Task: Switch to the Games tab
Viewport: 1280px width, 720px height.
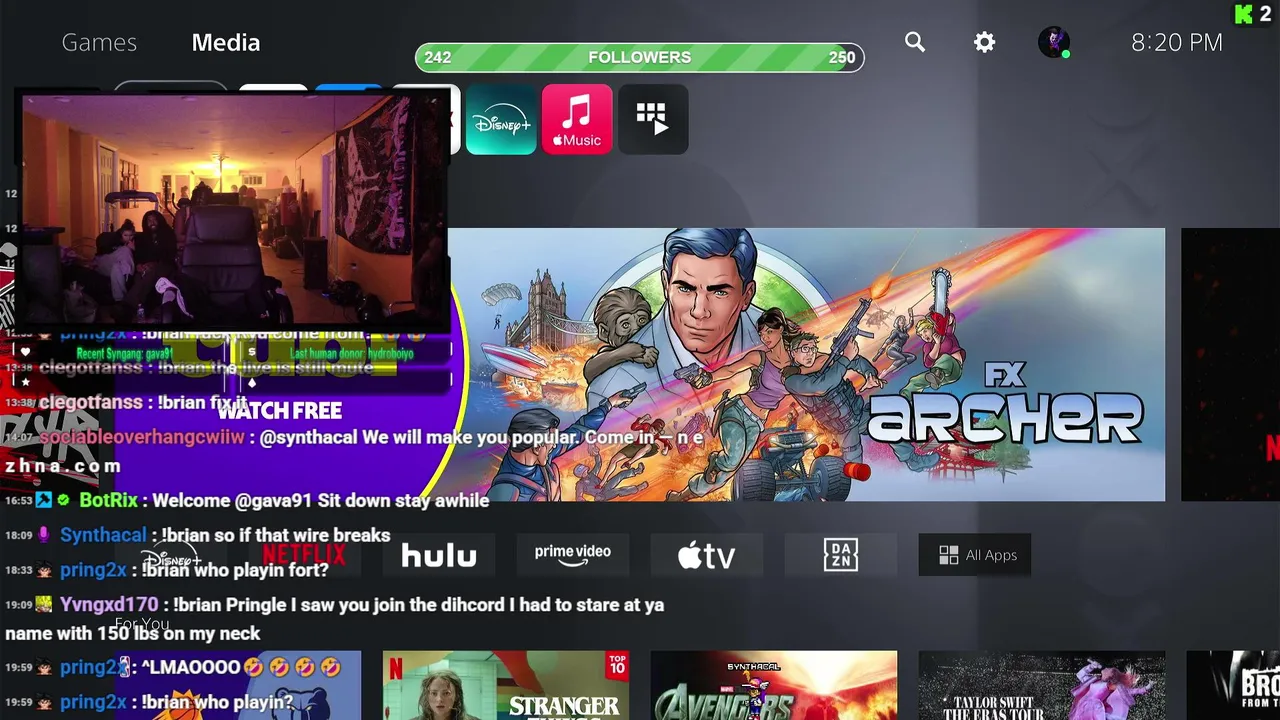Action: [99, 42]
